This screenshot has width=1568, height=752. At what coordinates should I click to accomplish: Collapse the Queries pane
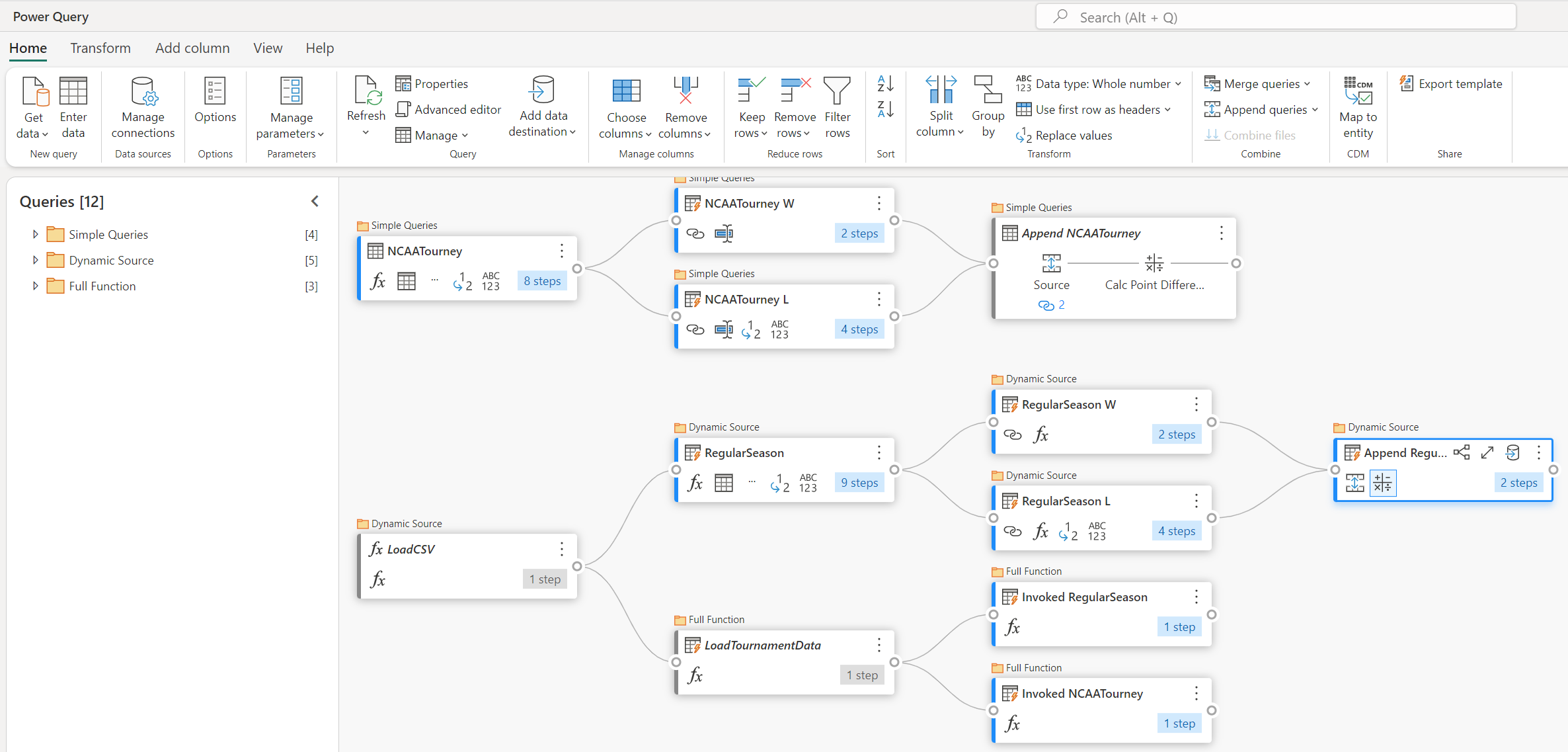tap(315, 201)
